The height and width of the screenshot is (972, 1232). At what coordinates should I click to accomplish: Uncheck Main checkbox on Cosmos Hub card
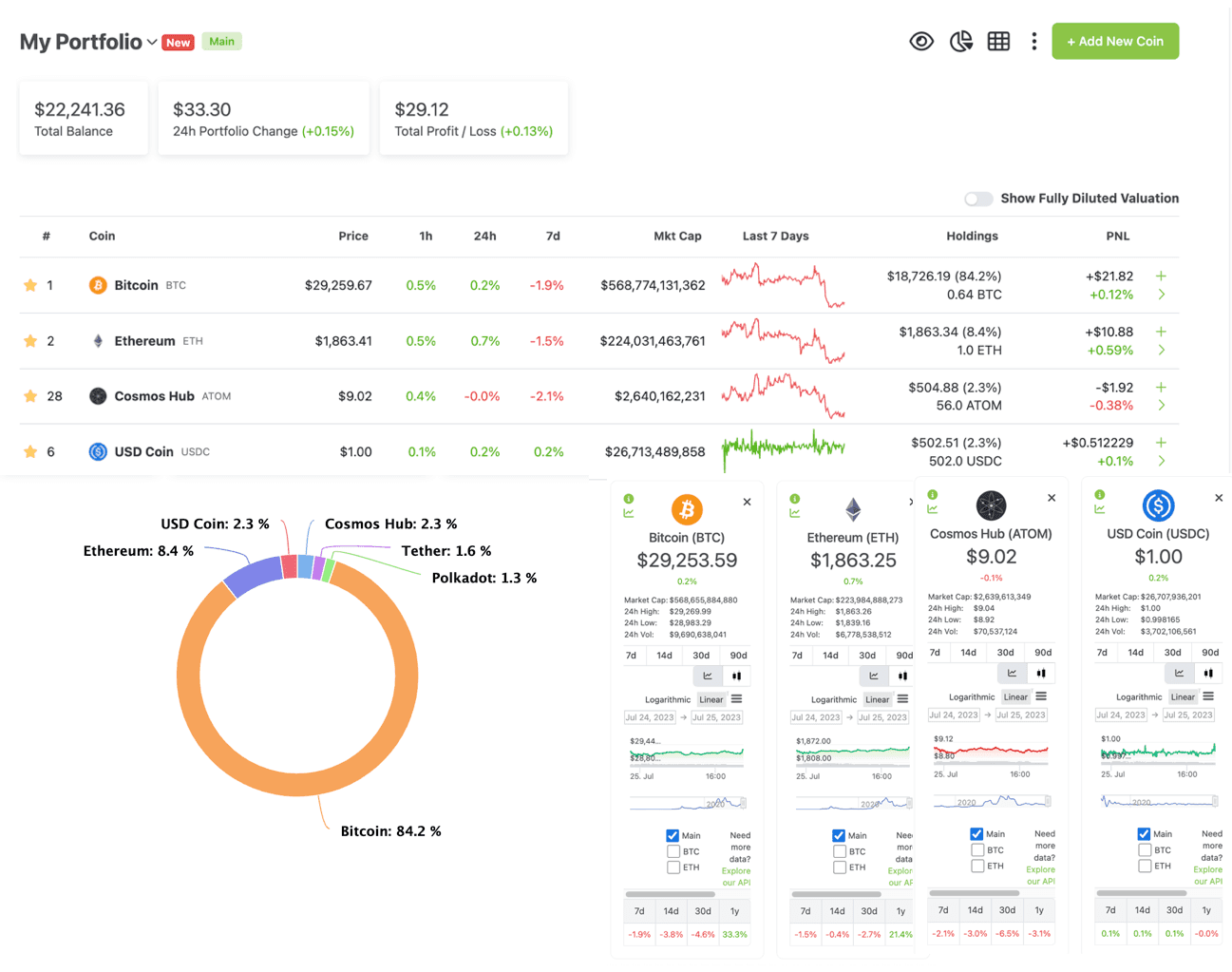tap(976, 834)
